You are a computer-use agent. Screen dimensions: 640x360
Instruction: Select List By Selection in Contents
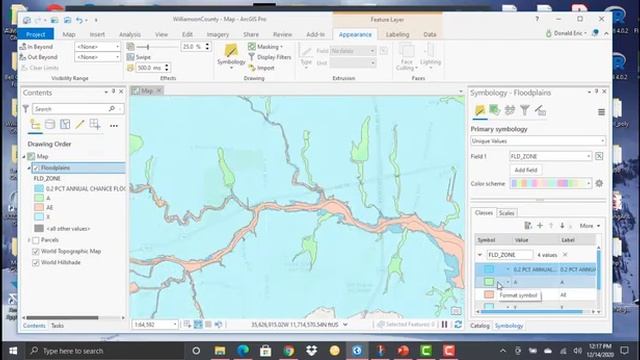tap(65, 124)
